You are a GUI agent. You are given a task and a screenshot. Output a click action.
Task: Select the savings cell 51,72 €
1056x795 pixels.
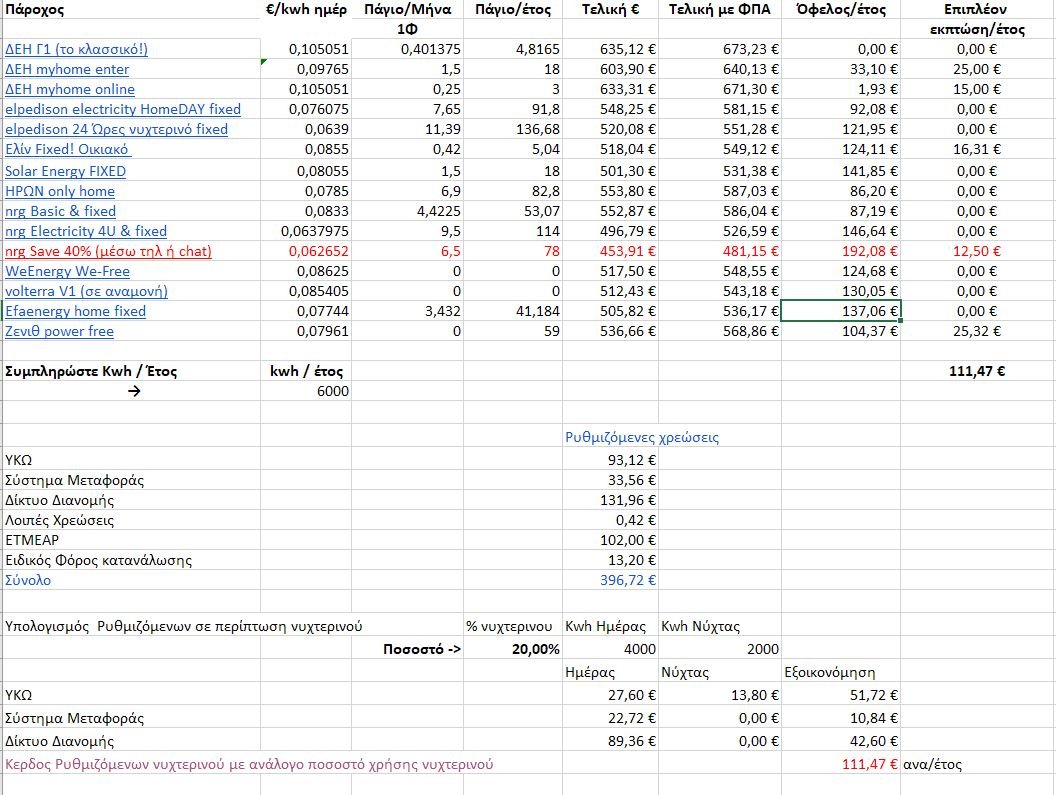coord(840,695)
